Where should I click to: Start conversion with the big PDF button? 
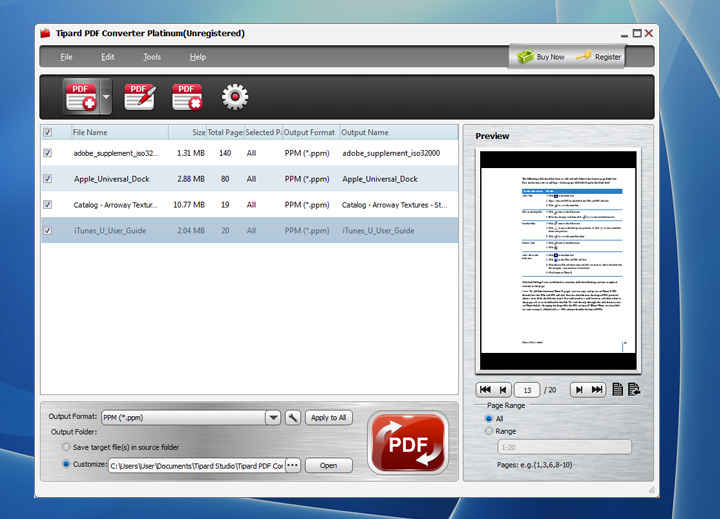(x=407, y=442)
